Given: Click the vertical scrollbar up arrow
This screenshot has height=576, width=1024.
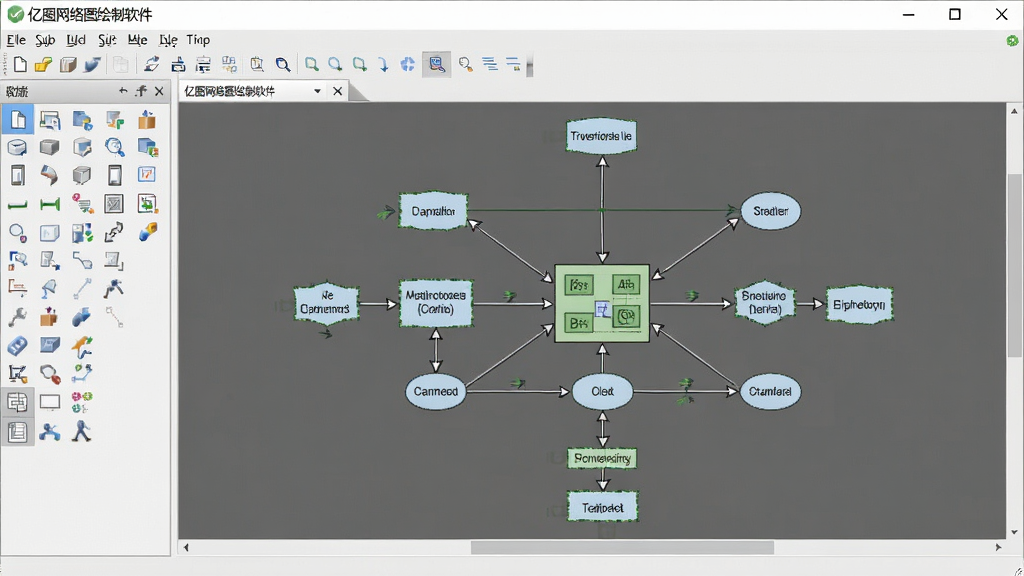Looking at the screenshot, I should pyautogui.click(x=1014, y=111).
